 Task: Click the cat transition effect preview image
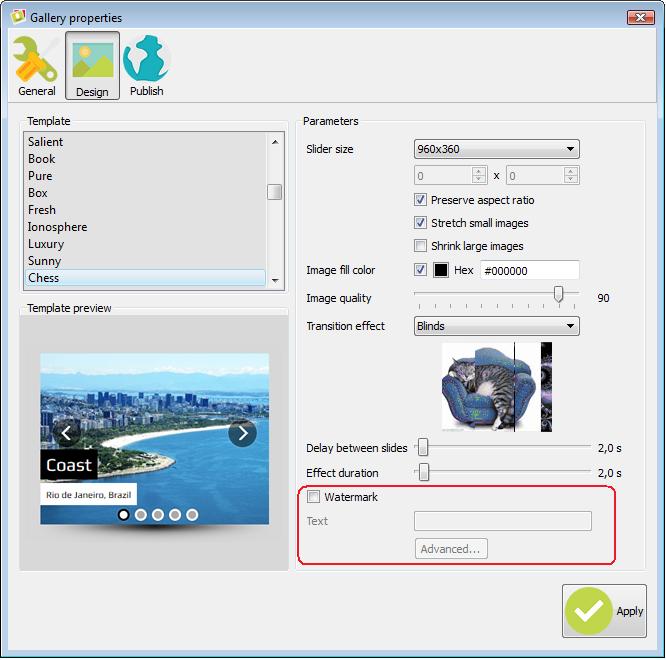coord(497,387)
